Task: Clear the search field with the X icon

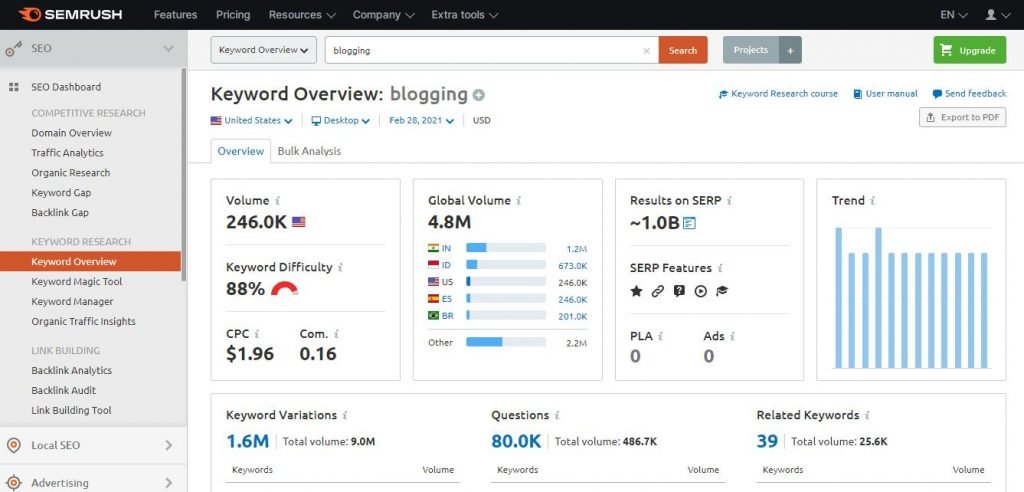Action: point(647,50)
